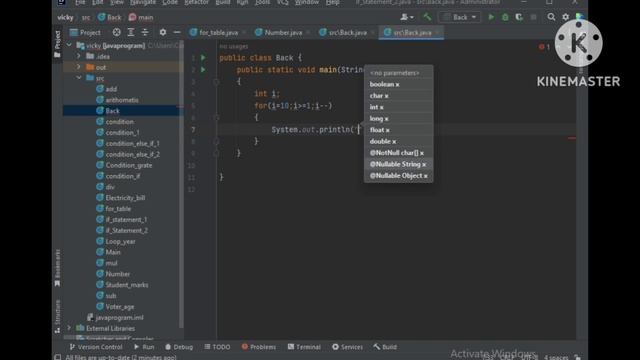Open the Problems tool window

tap(259, 347)
